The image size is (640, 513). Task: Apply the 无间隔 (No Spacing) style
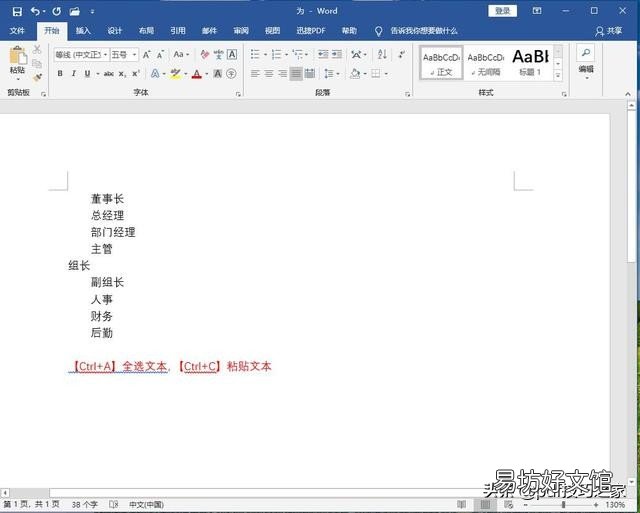(486, 62)
